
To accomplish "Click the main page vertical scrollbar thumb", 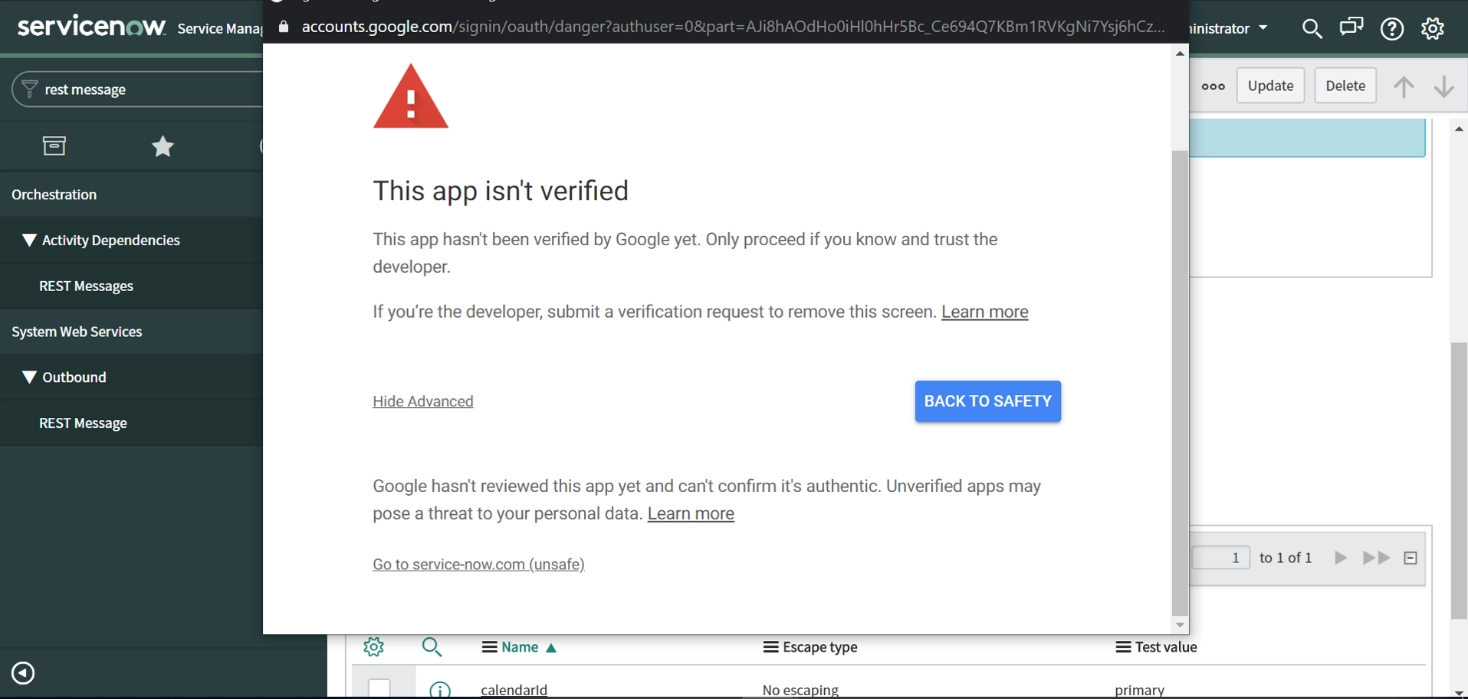I will pyautogui.click(x=1459, y=480).
